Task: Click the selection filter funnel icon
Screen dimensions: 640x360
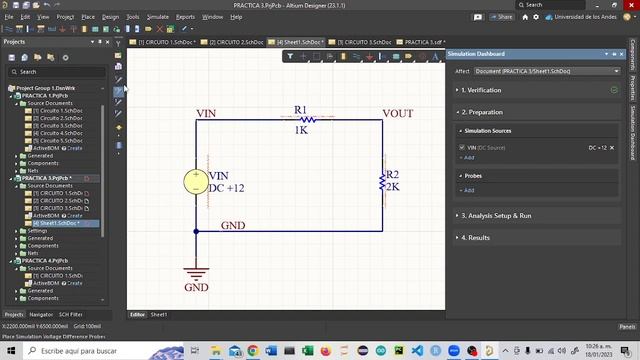Action: pos(290,56)
